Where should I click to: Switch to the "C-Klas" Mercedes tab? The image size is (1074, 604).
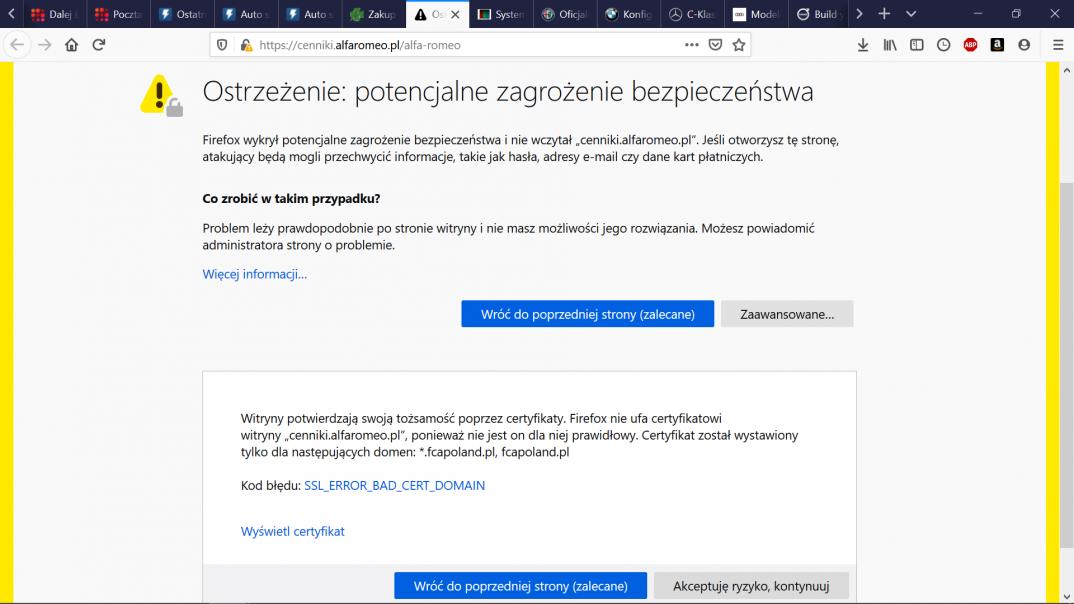(692, 14)
